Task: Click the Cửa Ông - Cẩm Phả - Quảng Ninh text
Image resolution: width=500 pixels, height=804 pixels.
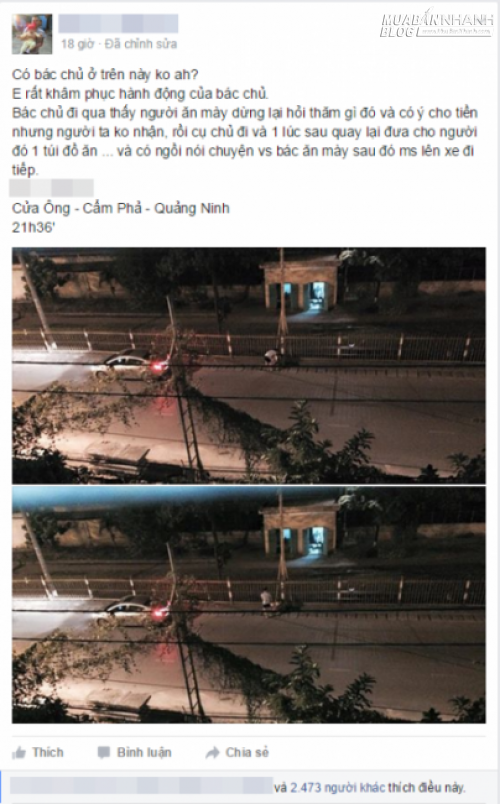Action: [x=121, y=208]
